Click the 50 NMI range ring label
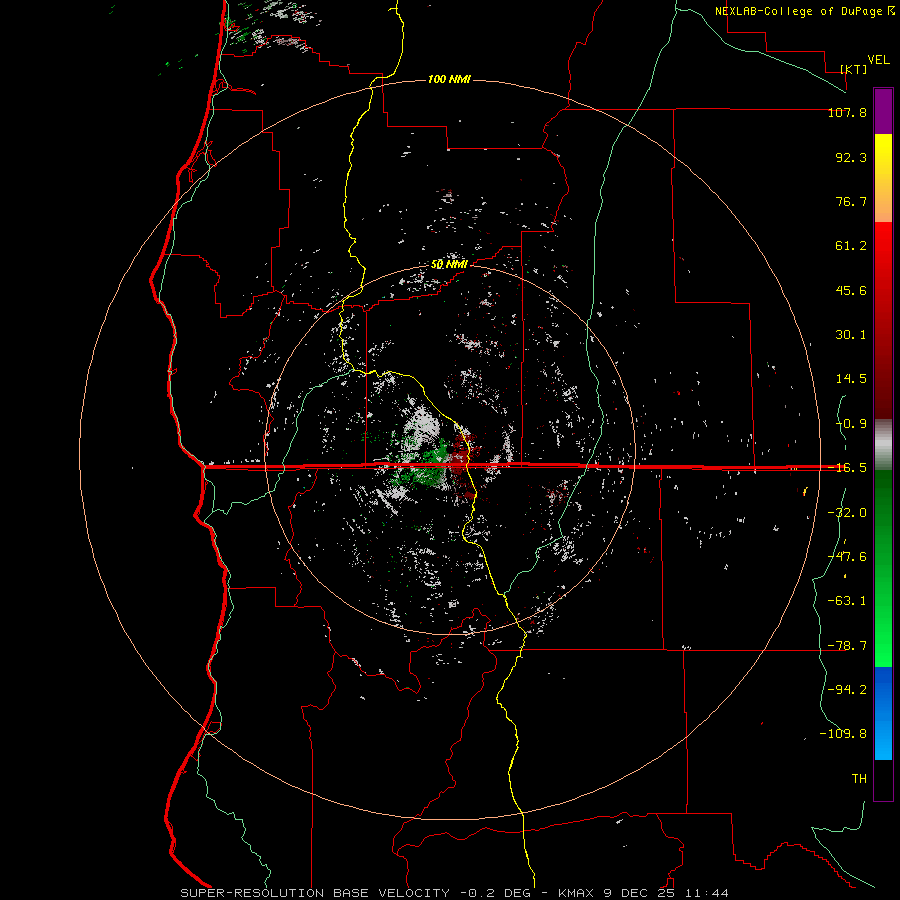 click(x=449, y=265)
